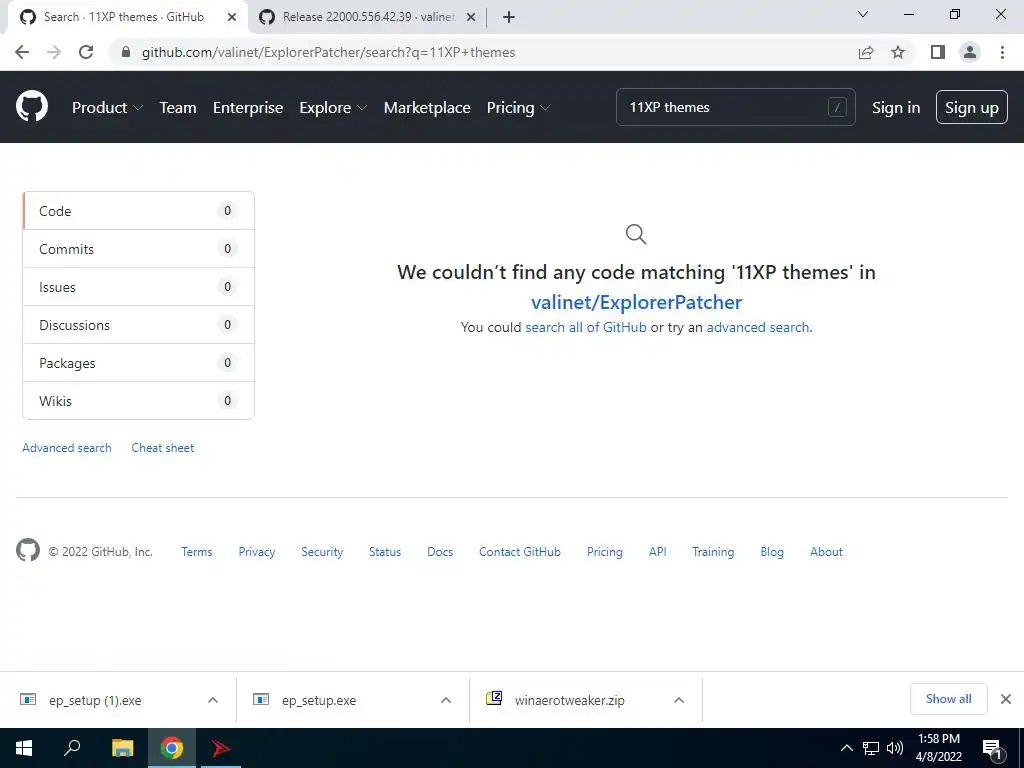Open options chevron for ep_setup.exe
Screen dimensions: 1024x768
(x=446, y=700)
